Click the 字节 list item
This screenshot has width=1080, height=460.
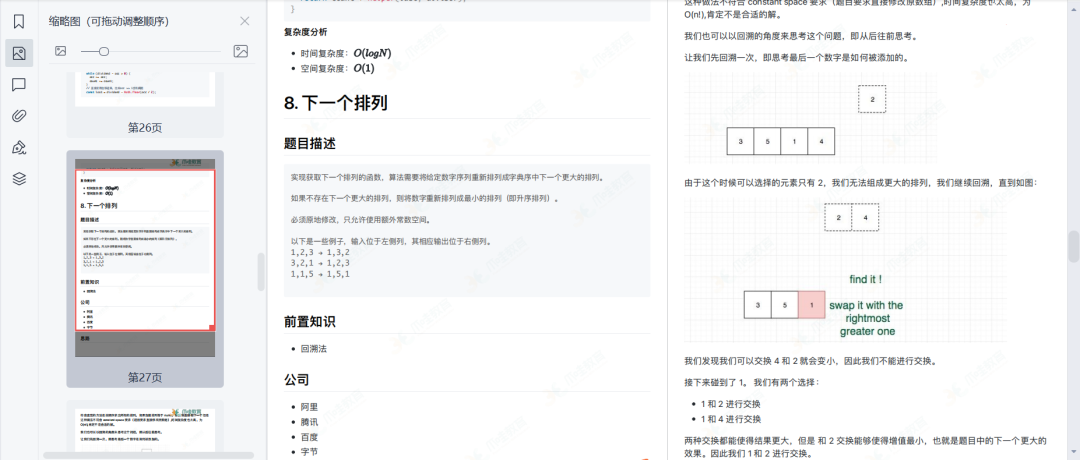coord(309,452)
